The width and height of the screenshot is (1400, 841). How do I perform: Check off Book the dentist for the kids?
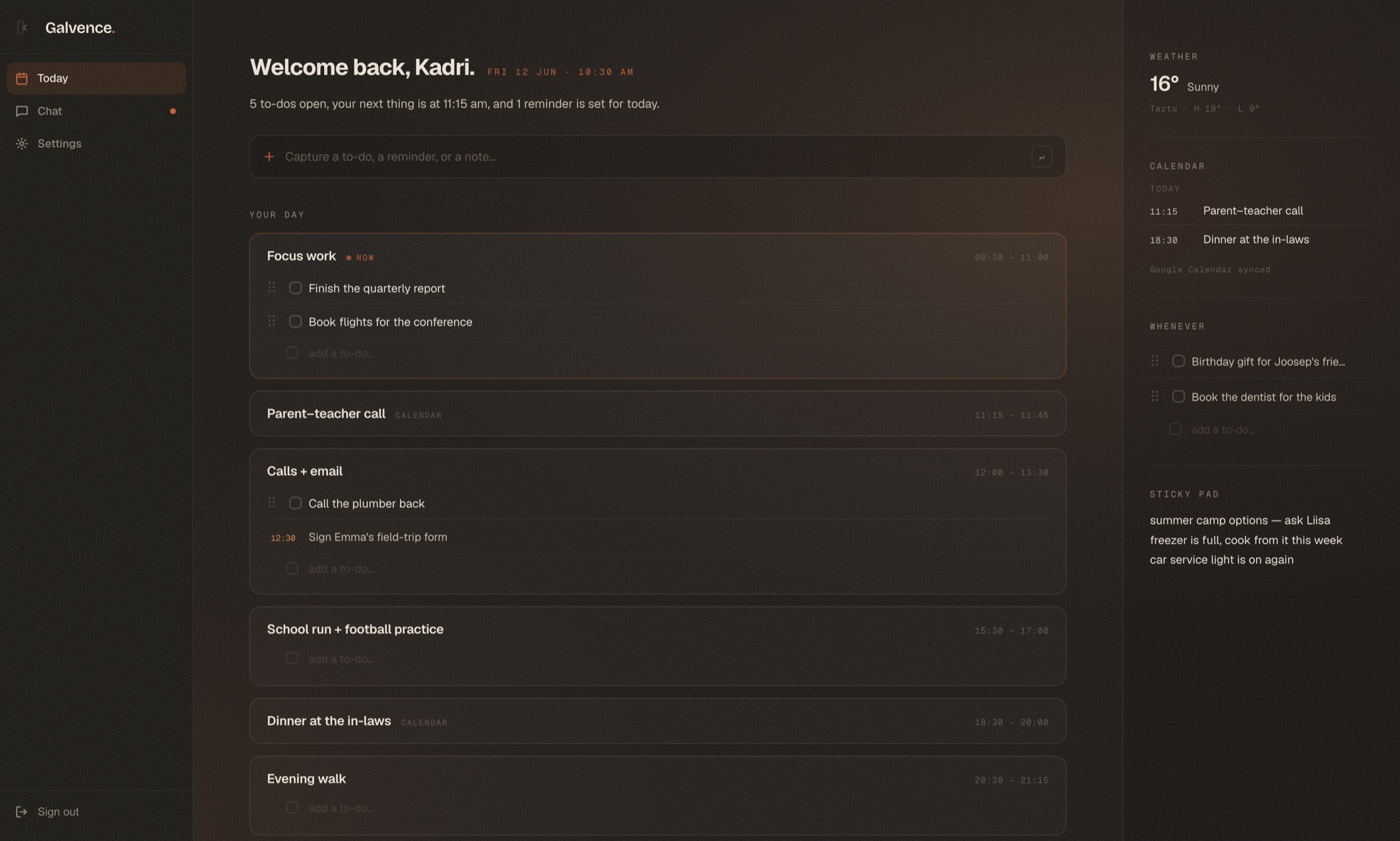(1178, 396)
